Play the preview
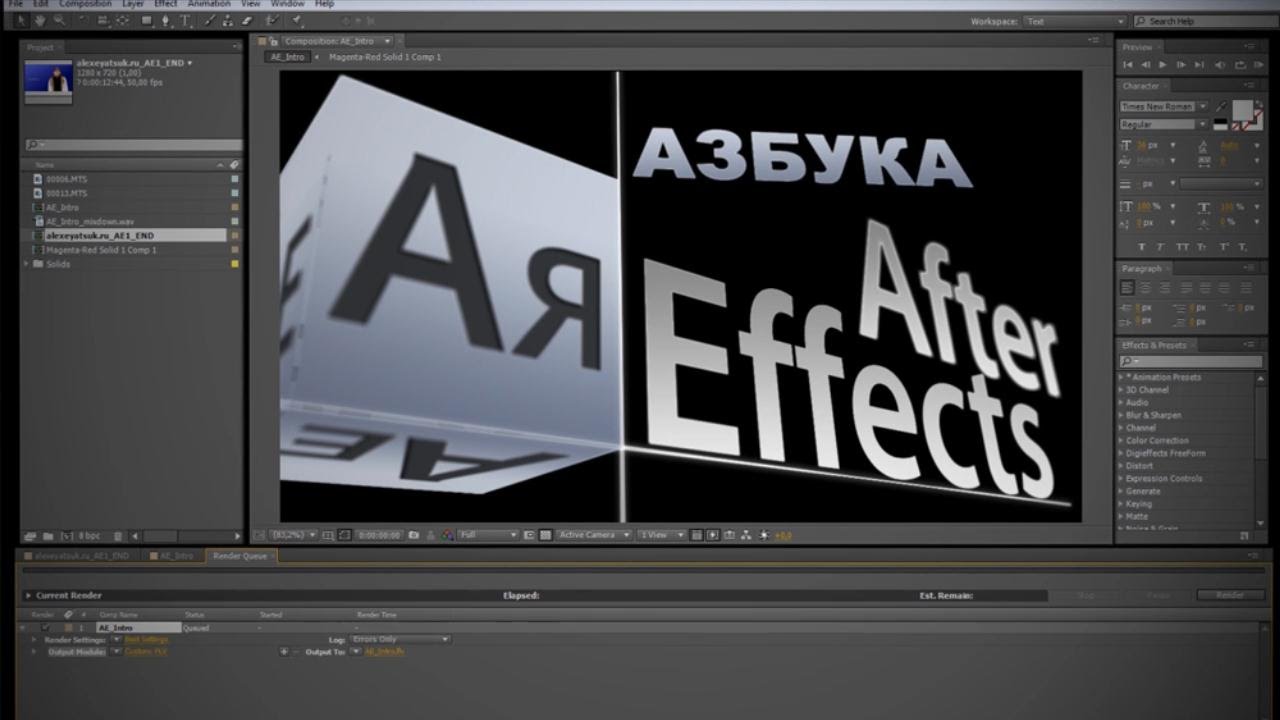 [x=1162, y=65]
